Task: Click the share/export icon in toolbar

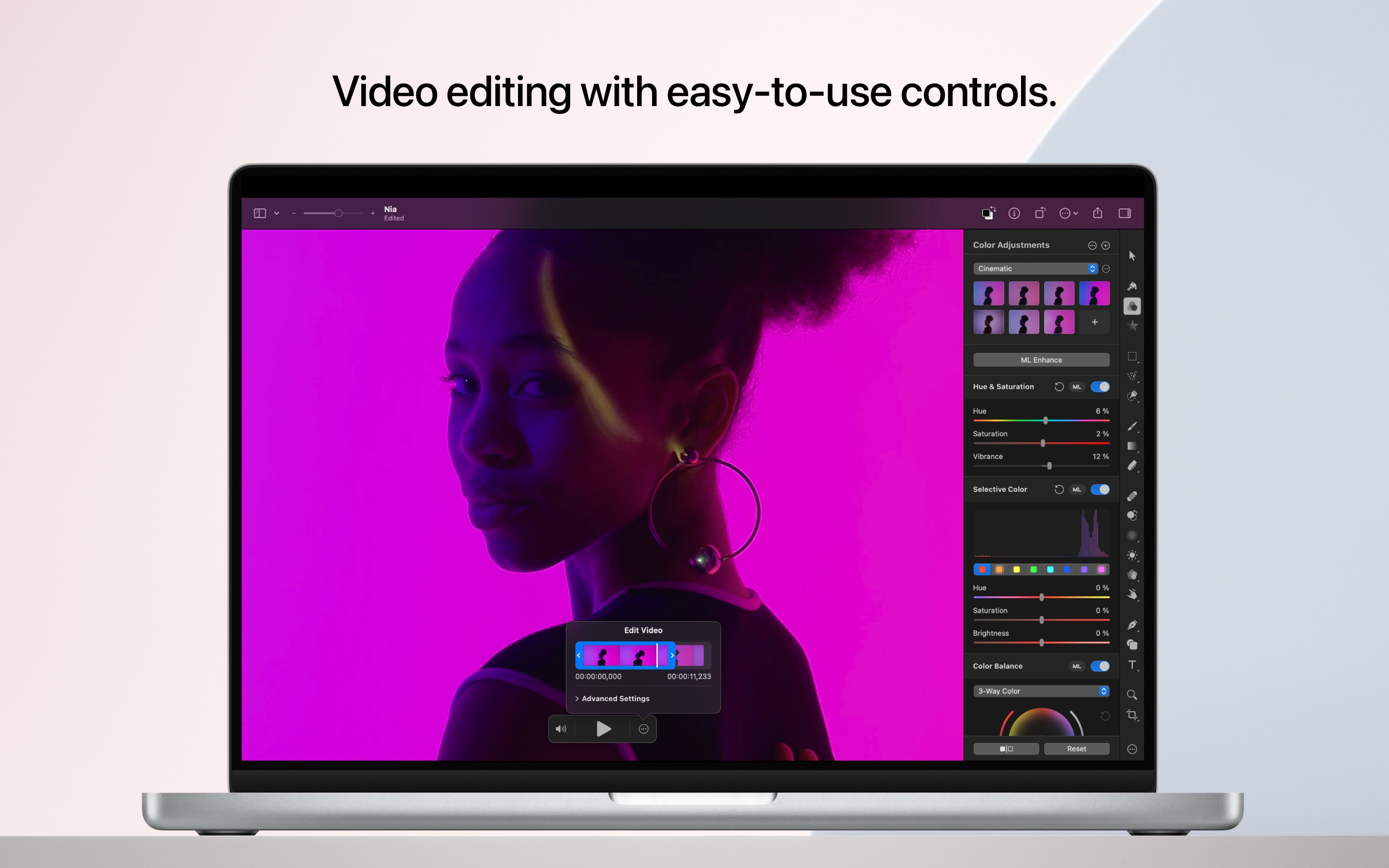Action: [1097, 212]
